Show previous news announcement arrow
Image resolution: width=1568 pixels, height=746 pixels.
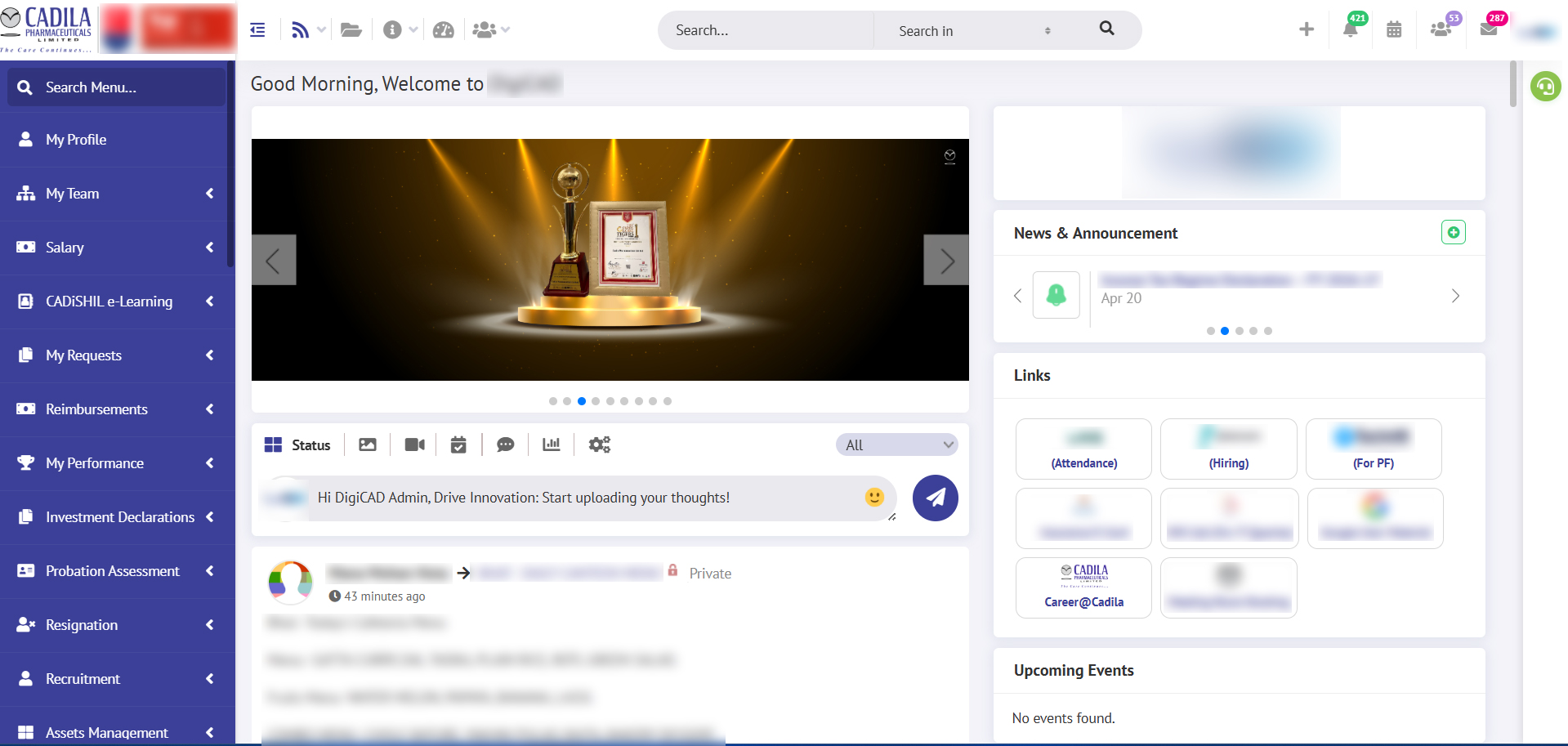pyautogui.click(x=1017, y=296)
